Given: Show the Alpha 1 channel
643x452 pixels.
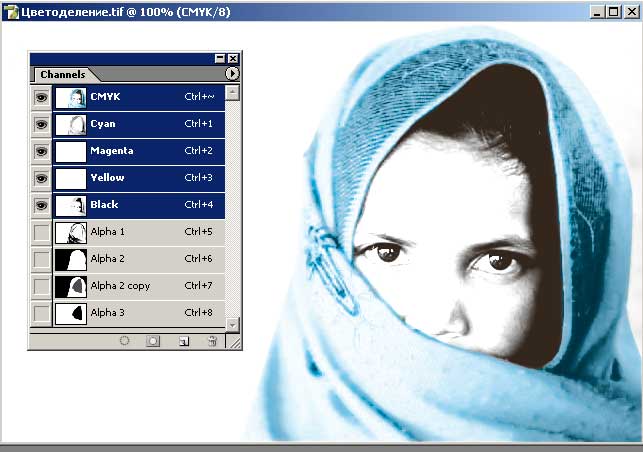Looking at the screenshot, I should click(x=41, y=233).
